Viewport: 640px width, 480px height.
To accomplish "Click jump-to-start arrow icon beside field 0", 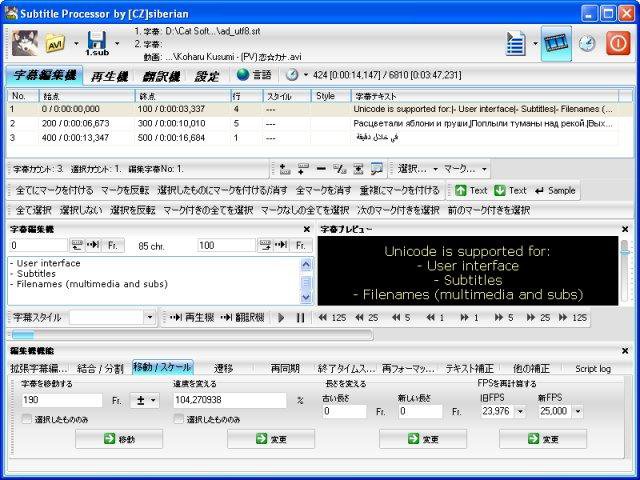I will [x=93, y=245].
